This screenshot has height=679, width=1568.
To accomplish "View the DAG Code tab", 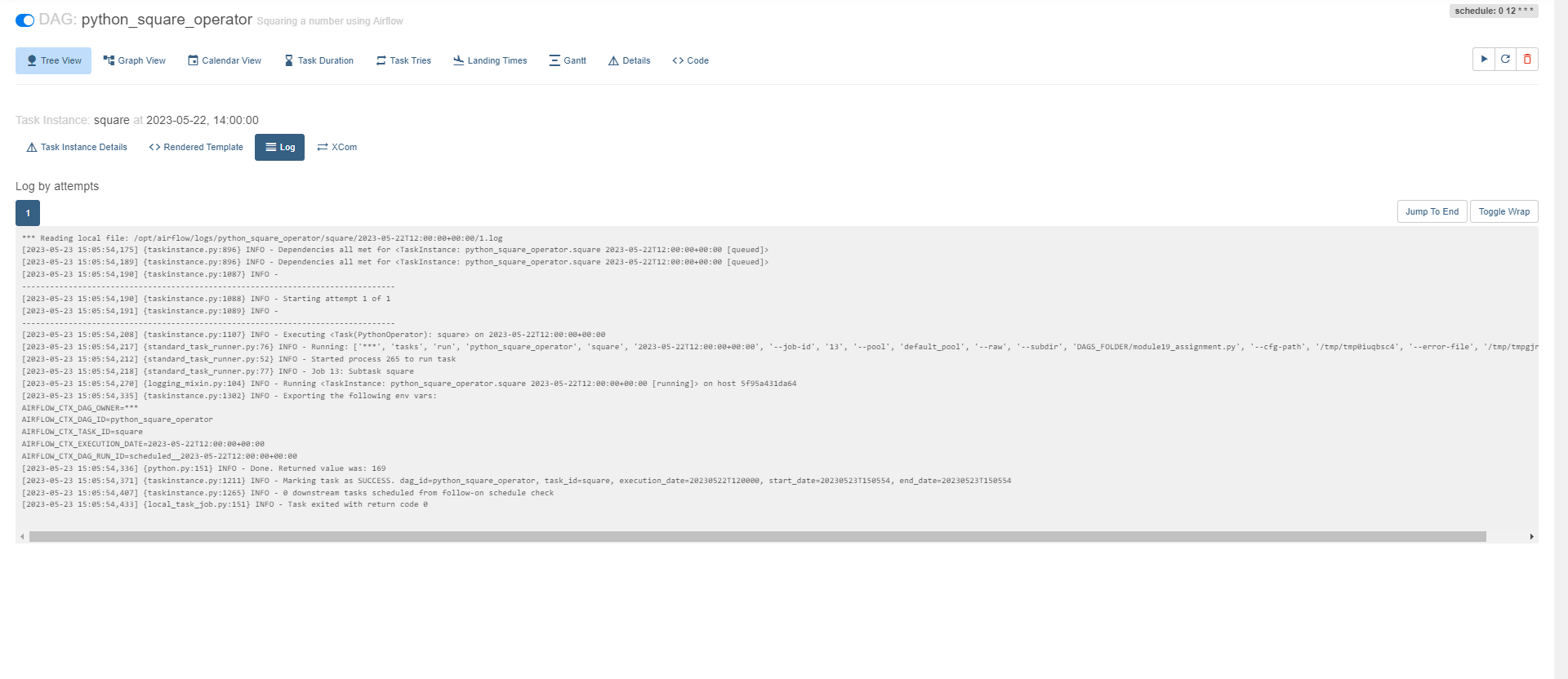I will [691, 60].
